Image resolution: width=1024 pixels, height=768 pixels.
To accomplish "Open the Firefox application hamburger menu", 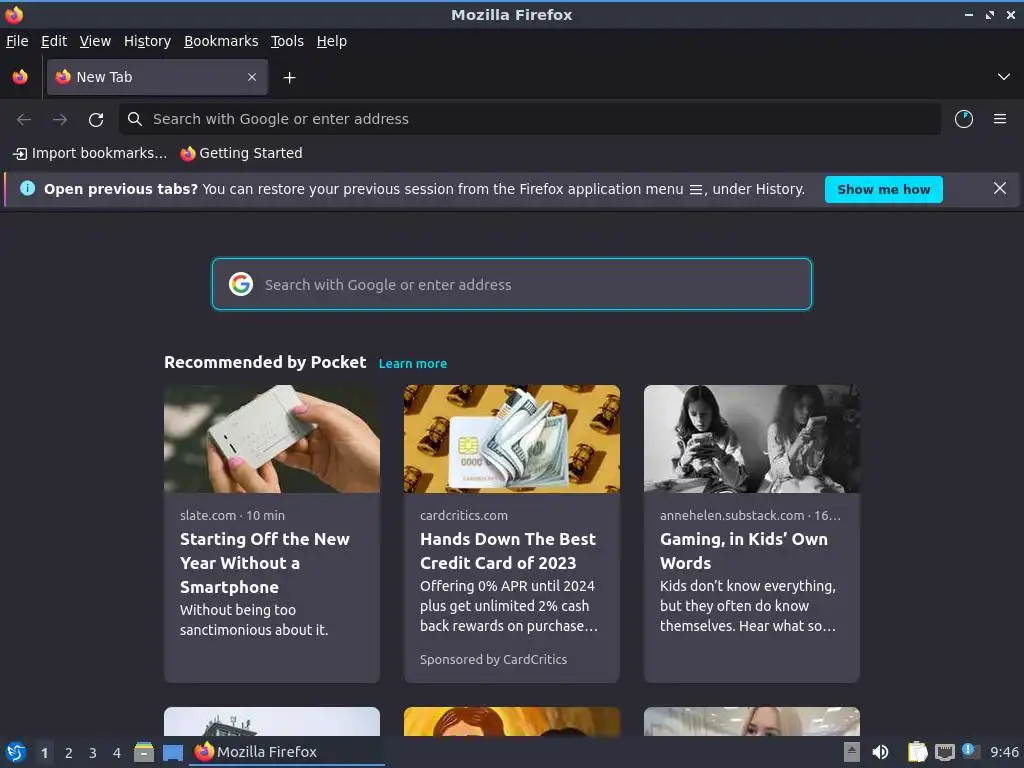I will 1000,119.
